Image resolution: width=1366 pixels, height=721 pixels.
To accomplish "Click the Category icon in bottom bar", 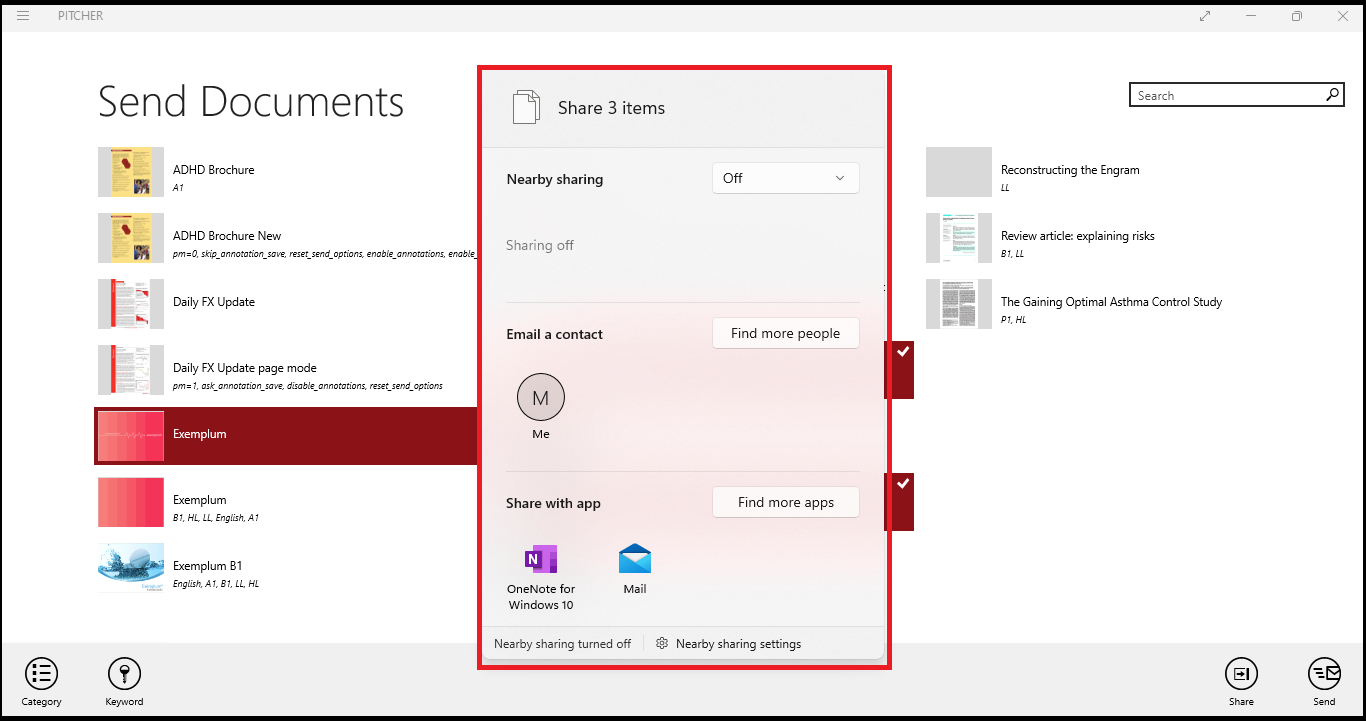I will 41,674.
